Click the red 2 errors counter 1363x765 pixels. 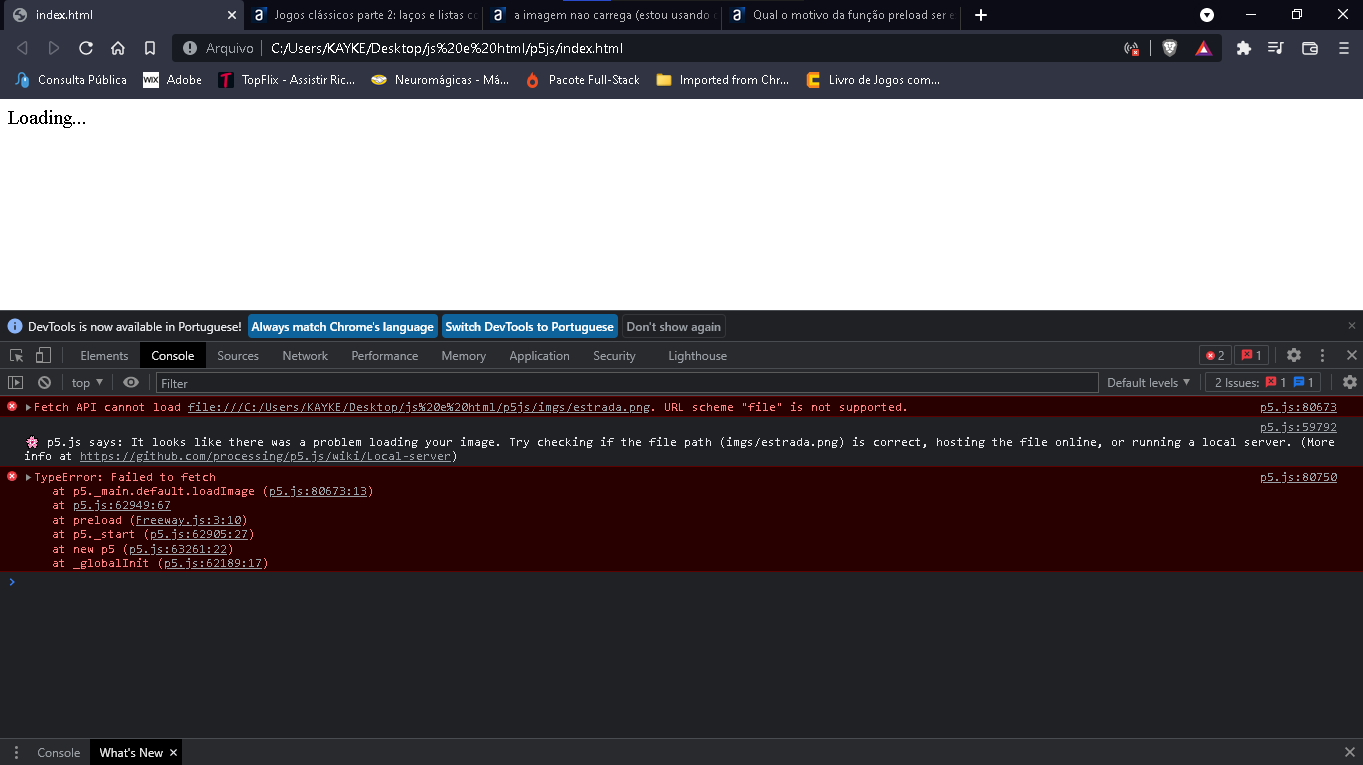coord(1215,355)
